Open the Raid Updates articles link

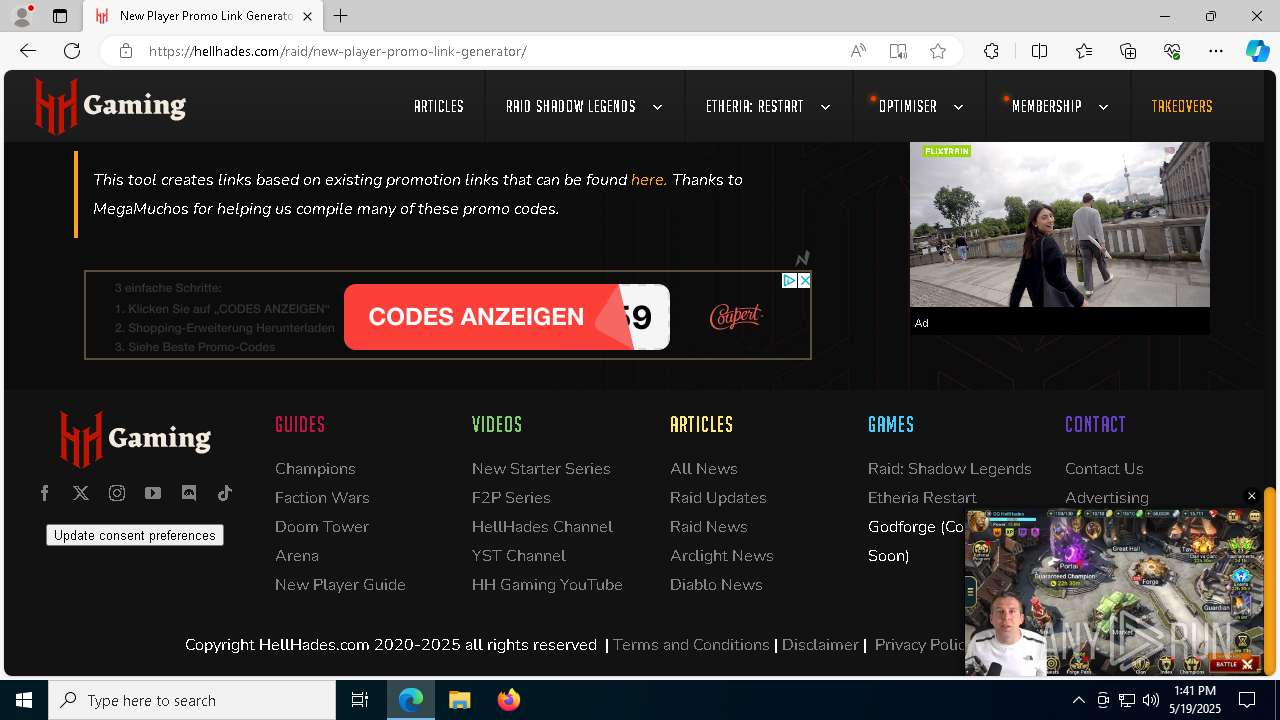tap(718, 498)
